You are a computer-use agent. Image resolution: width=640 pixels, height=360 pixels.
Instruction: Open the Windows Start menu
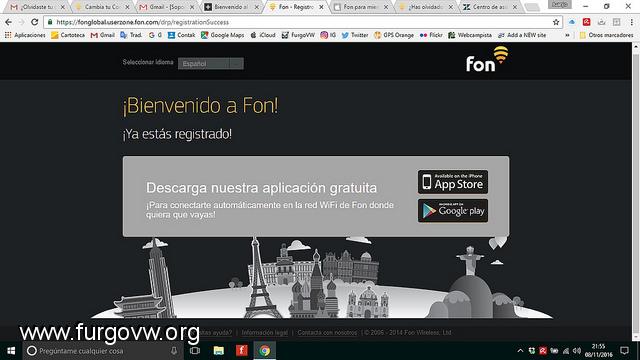[11, 351]
